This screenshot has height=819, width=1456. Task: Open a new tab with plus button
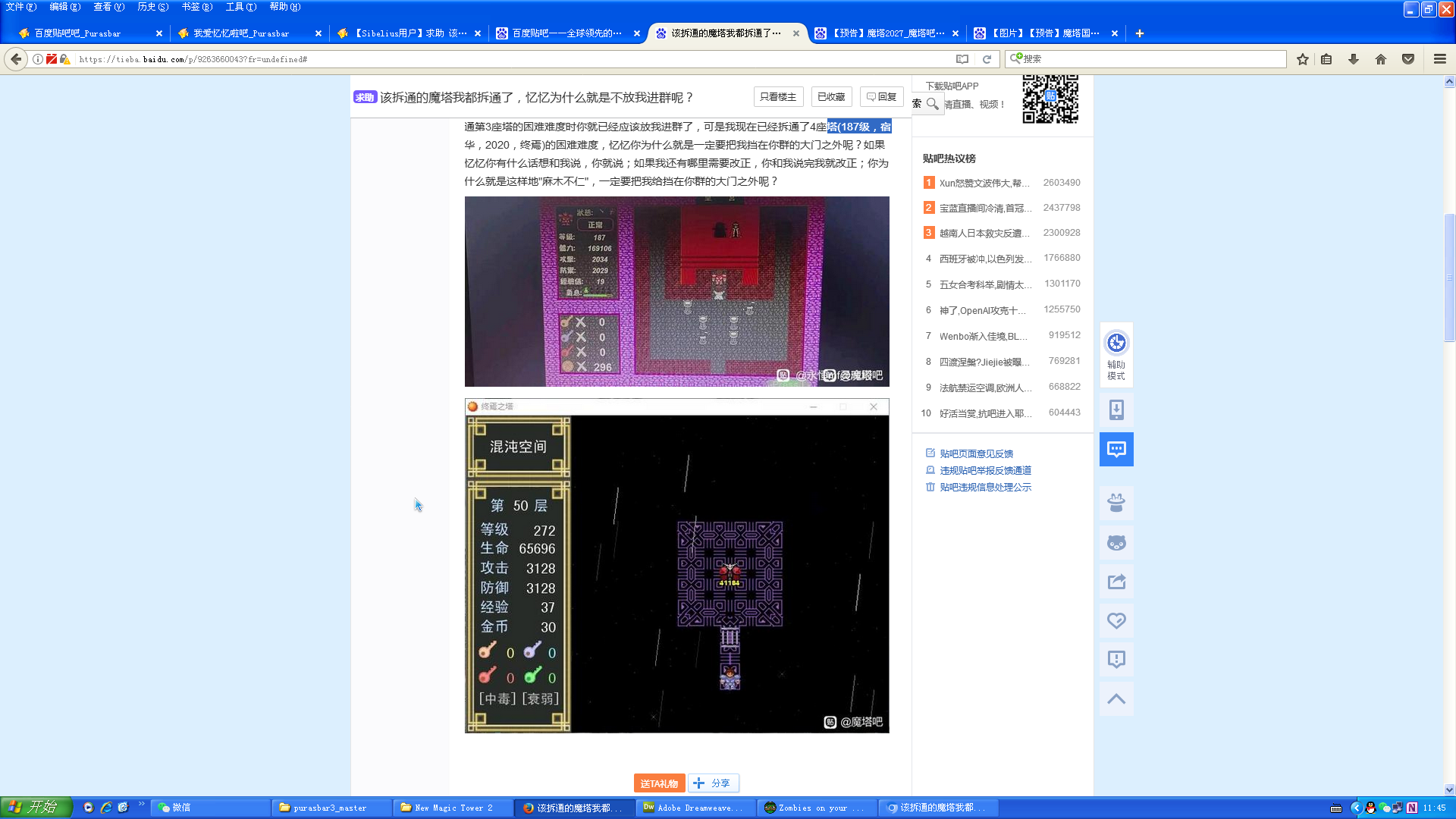(1140, 33)
